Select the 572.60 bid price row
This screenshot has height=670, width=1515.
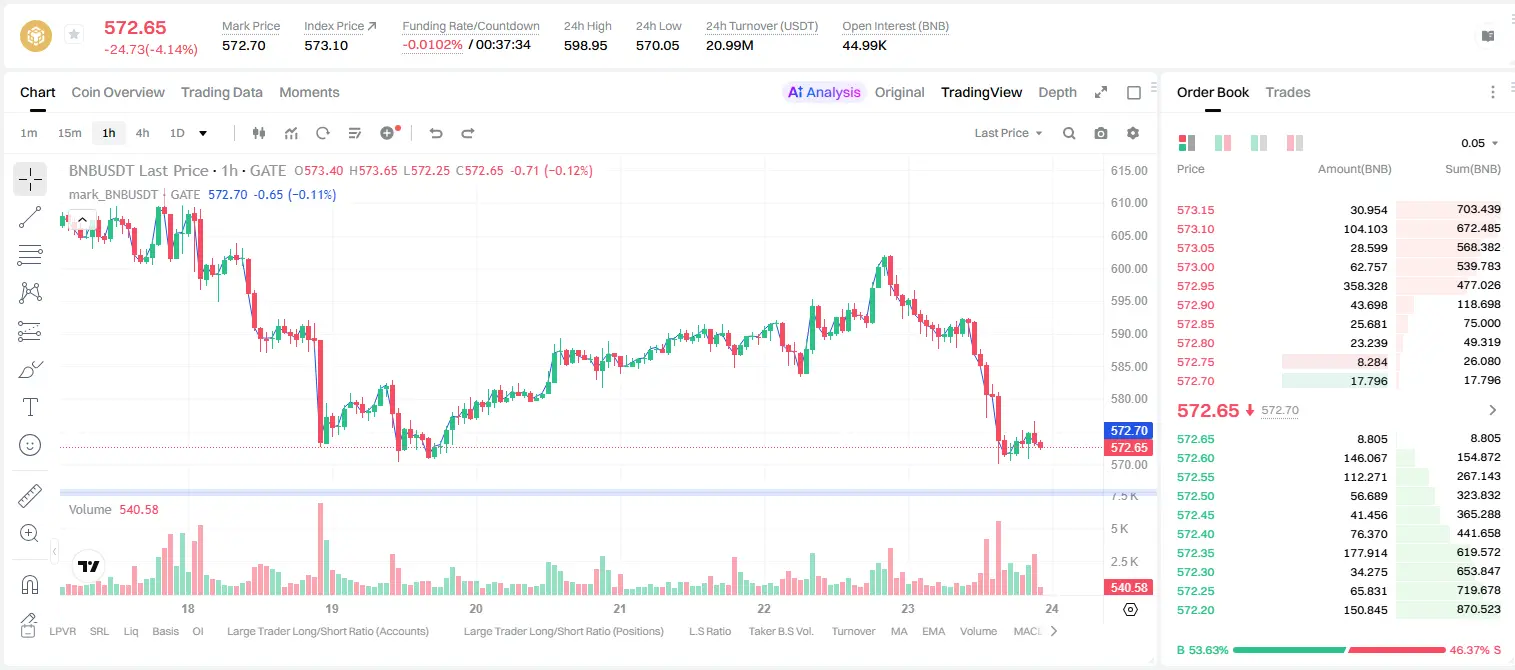[x=1338, y=458]
